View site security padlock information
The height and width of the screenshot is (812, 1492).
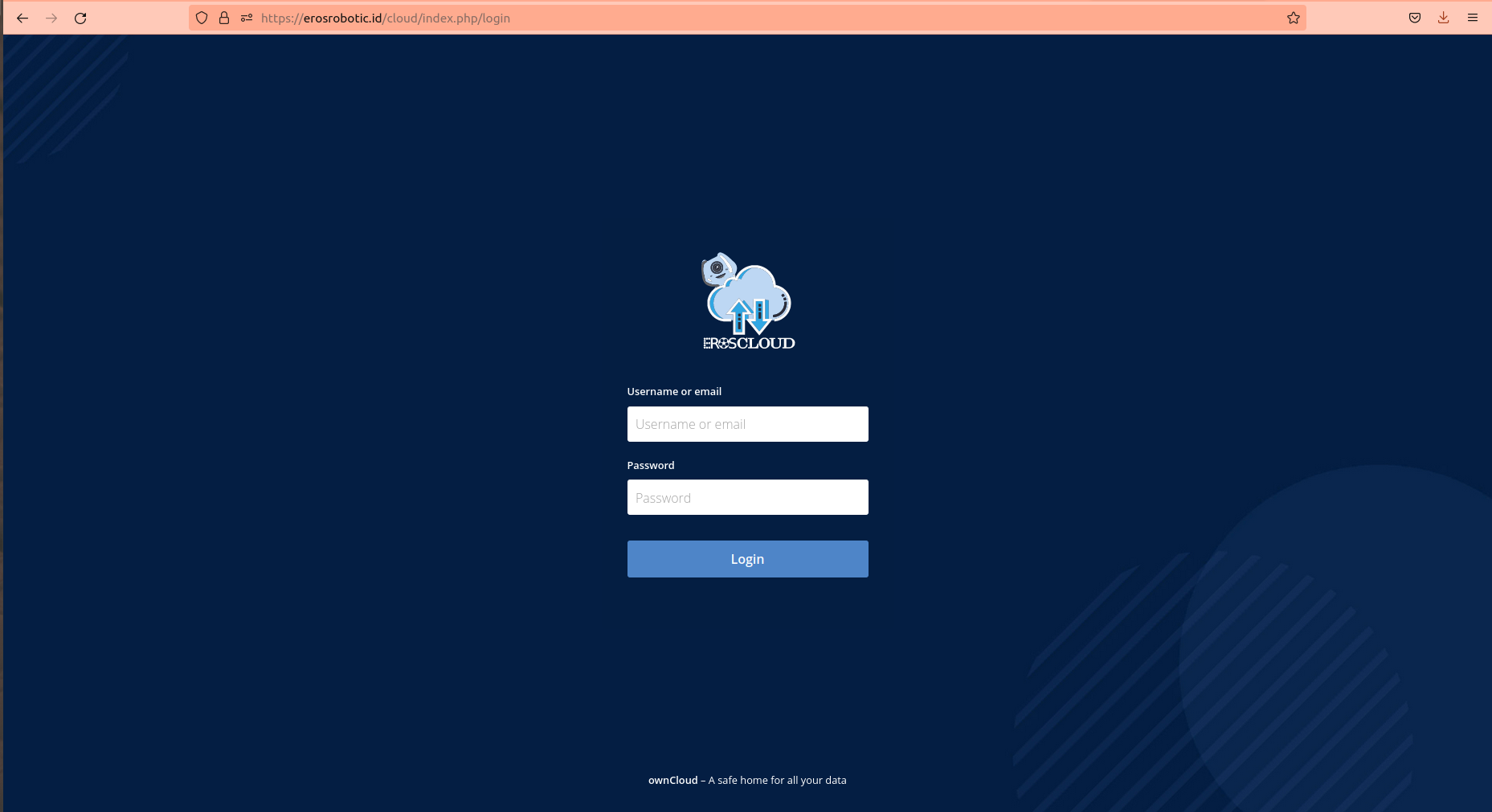coord(224,18)
